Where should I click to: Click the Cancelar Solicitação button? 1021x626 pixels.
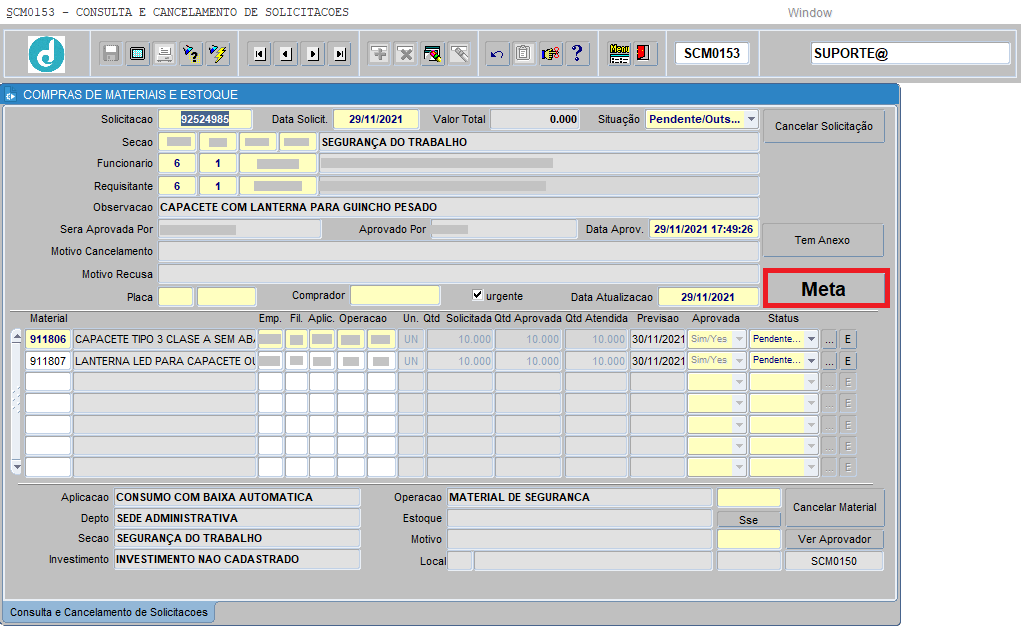click(x=824, y=126)
